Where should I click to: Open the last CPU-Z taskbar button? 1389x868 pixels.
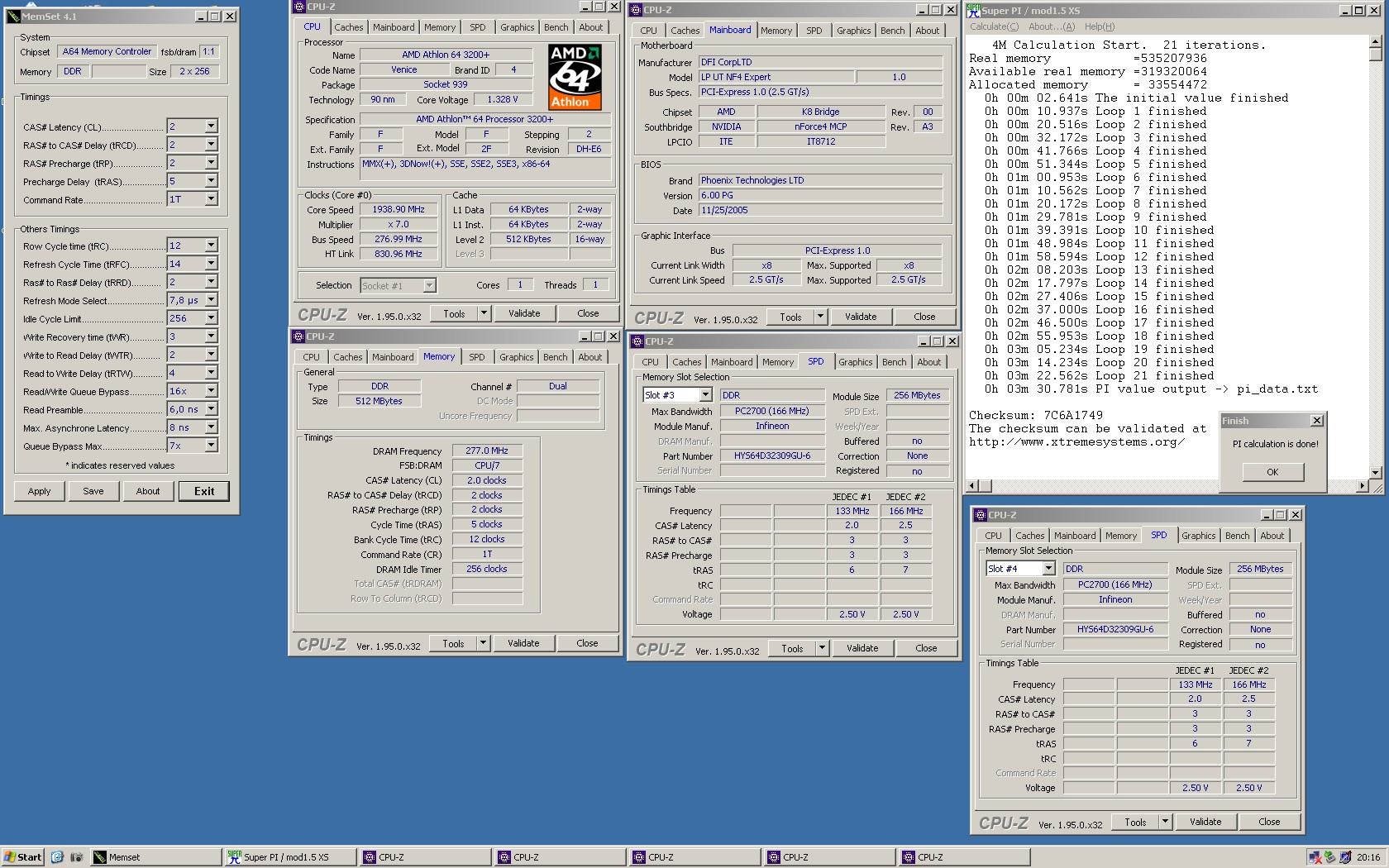point(963,857)
